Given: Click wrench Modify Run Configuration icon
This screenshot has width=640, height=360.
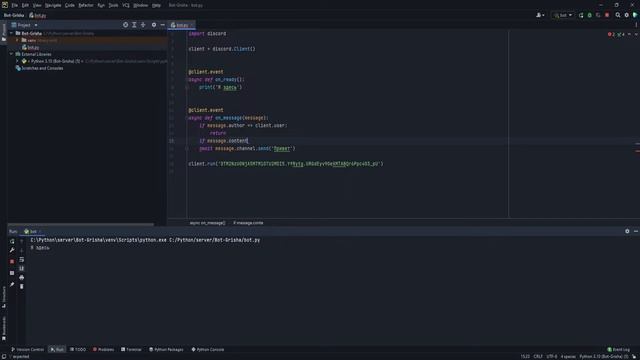Looking at the screenshot, I should pos(12,250).
